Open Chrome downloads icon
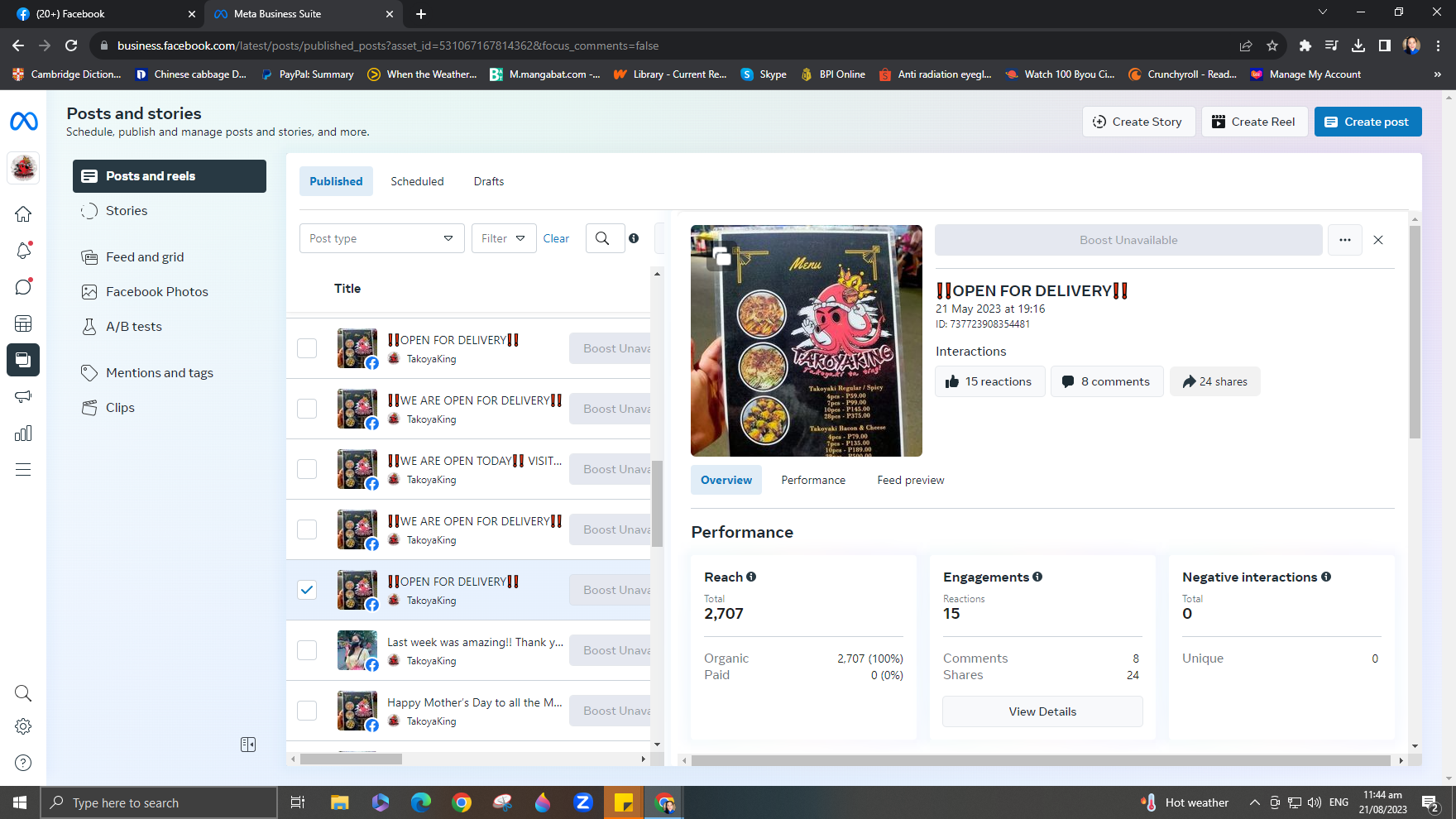Image resolution: width=1456 pixels, height=819 pixels. click(1358, 45)
